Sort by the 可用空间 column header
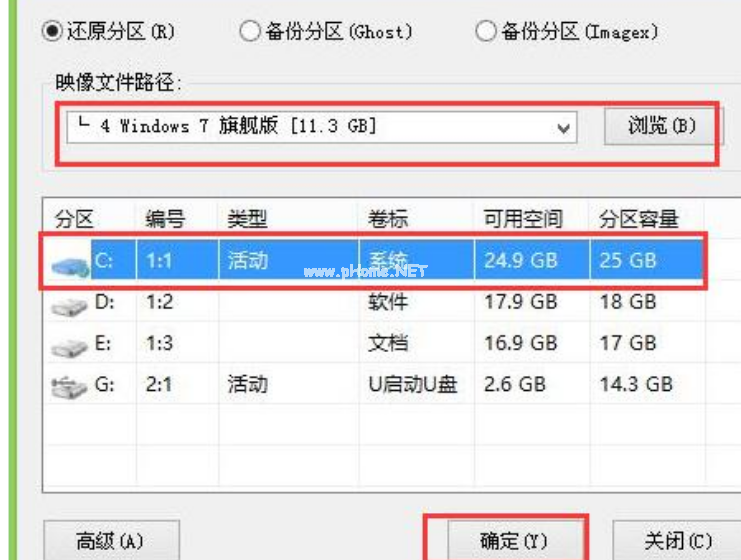The image size is (741, 560). [x=522, y=219]
